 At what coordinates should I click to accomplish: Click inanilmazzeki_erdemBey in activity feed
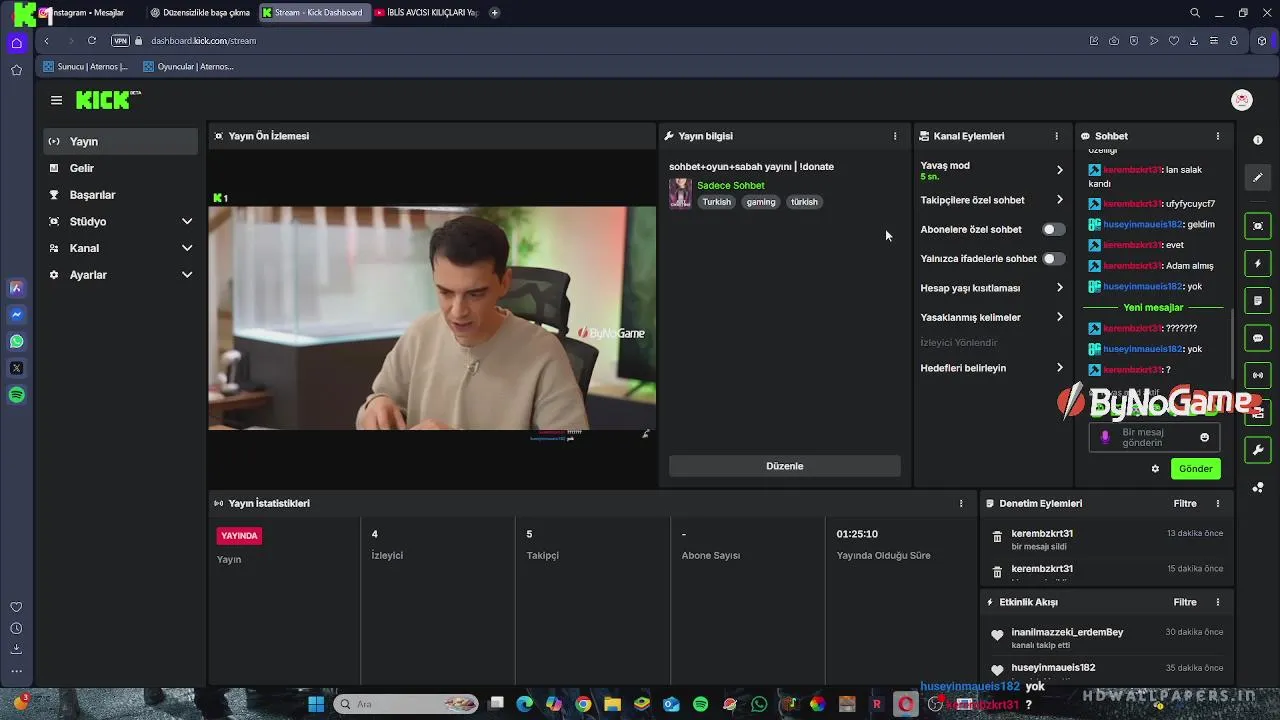pos(1067,632)
